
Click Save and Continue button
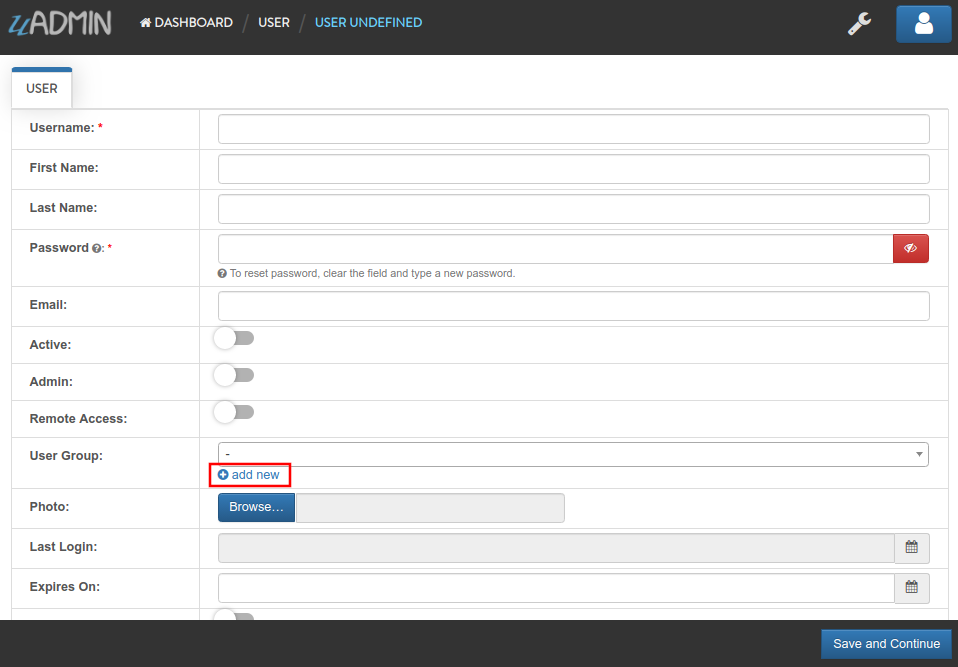point(886,644)
